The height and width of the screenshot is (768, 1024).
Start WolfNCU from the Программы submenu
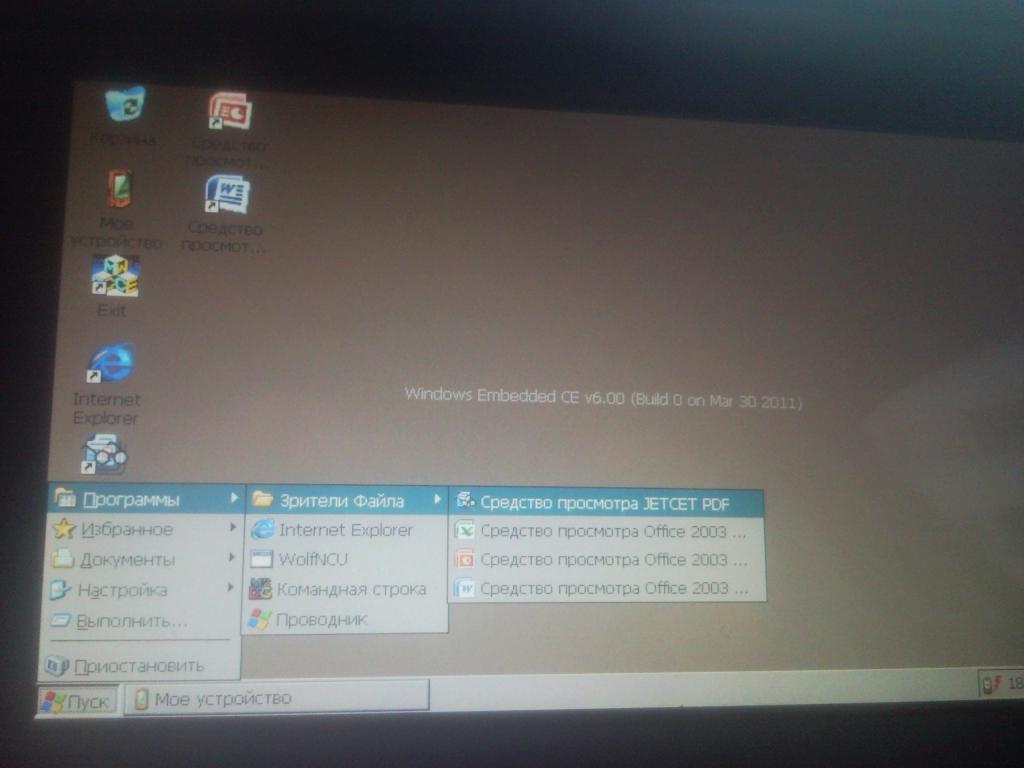(345, 559)
